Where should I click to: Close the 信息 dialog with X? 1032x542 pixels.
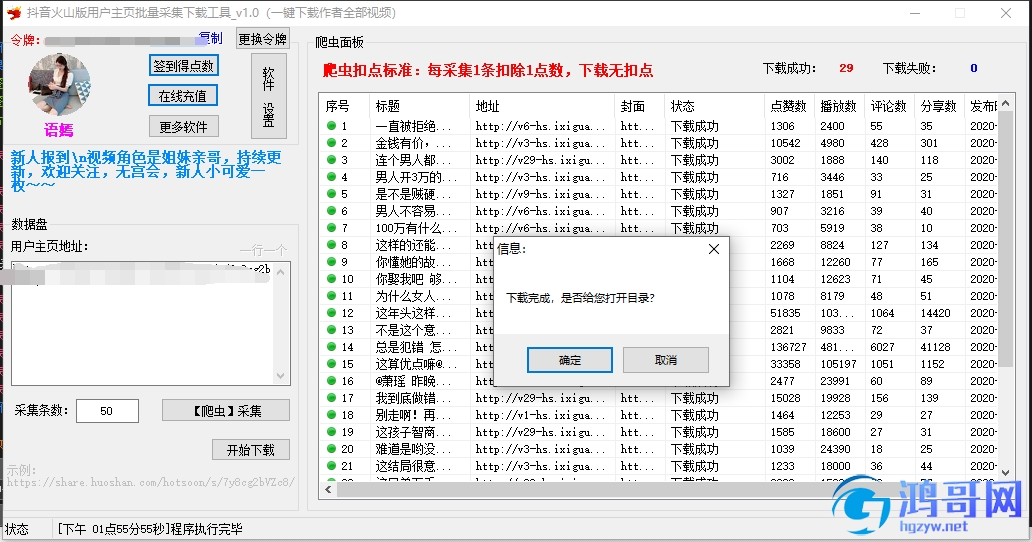(713, 249)
